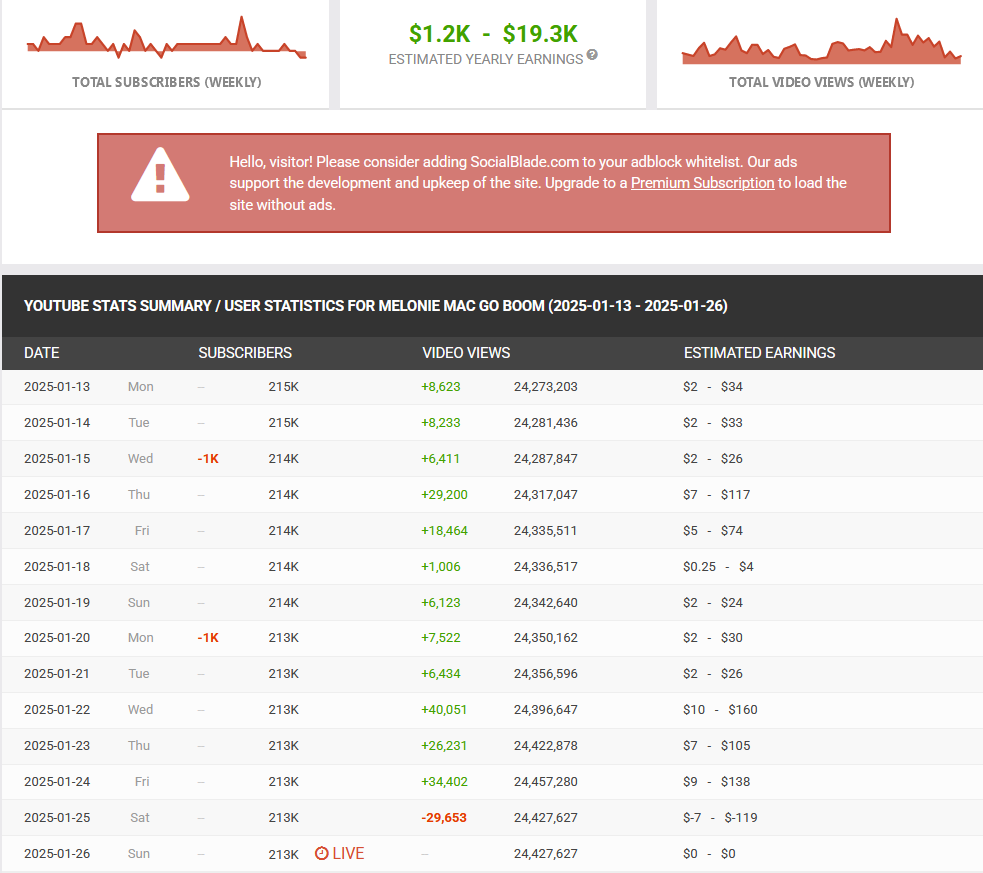Select the 2025-01-18 date cell
This screenshot has width=983, height=873.
click(x=57, y=567)
